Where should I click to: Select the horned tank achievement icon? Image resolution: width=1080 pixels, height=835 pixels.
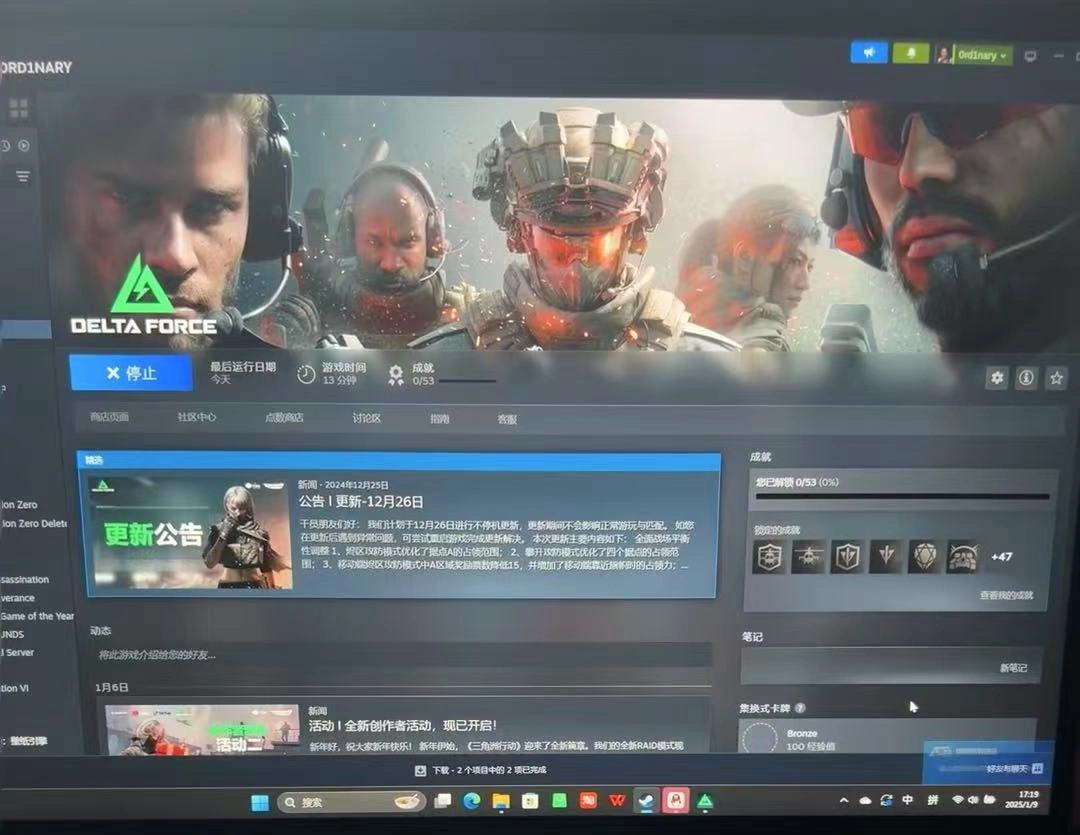pyautogui.click(x=963, y=557)
